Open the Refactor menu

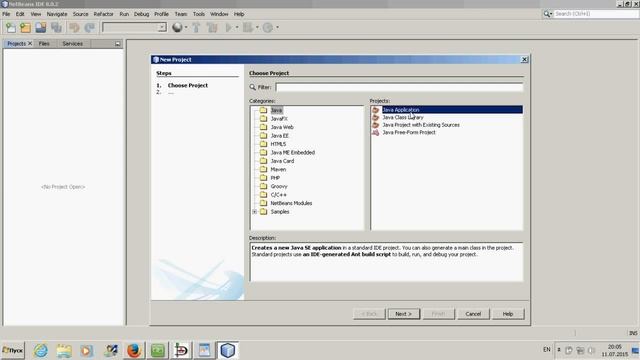[103, 14]
